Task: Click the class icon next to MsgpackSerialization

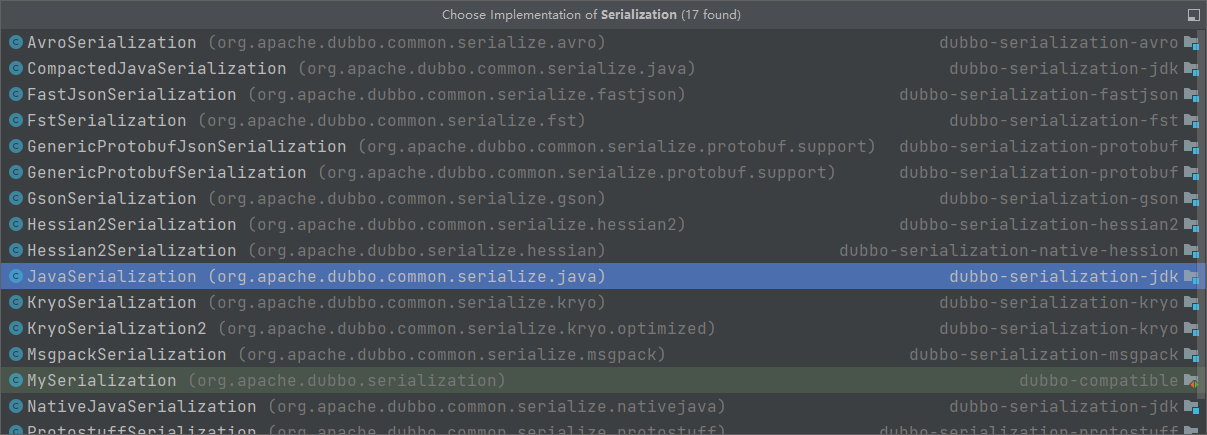Action: point(15,355)
